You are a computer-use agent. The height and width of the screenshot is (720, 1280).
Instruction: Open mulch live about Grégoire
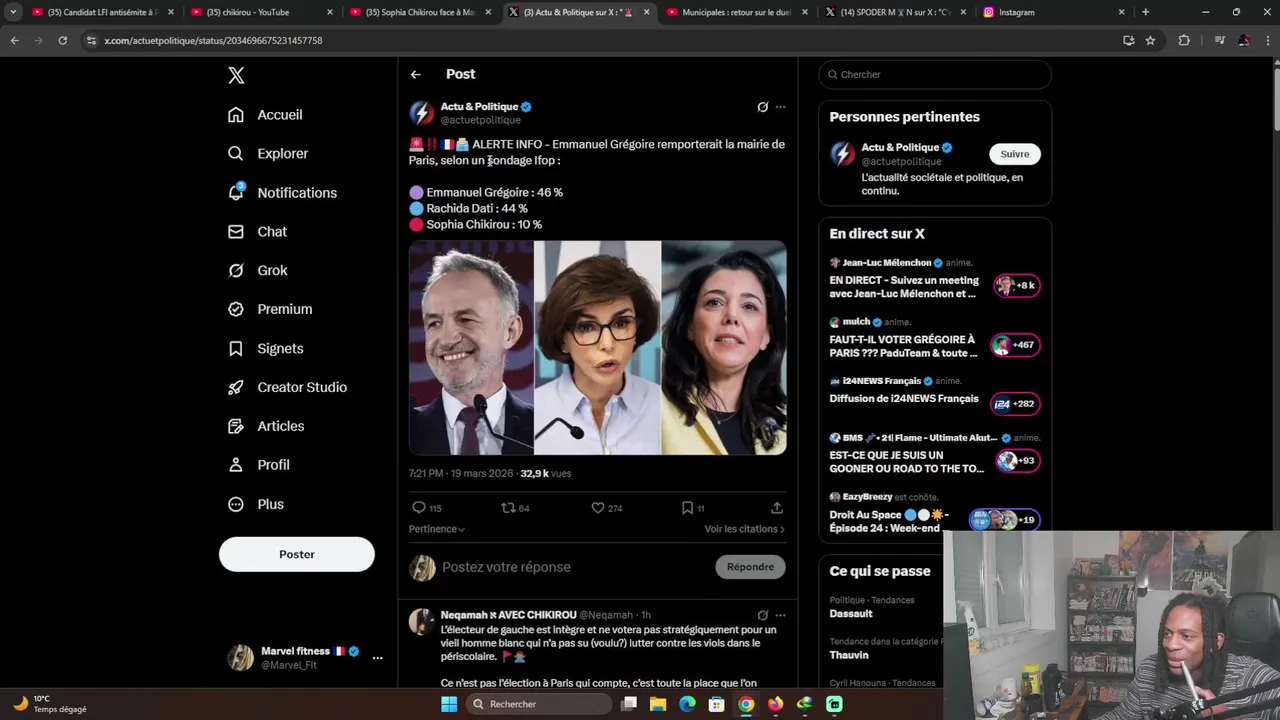[935, 338]
